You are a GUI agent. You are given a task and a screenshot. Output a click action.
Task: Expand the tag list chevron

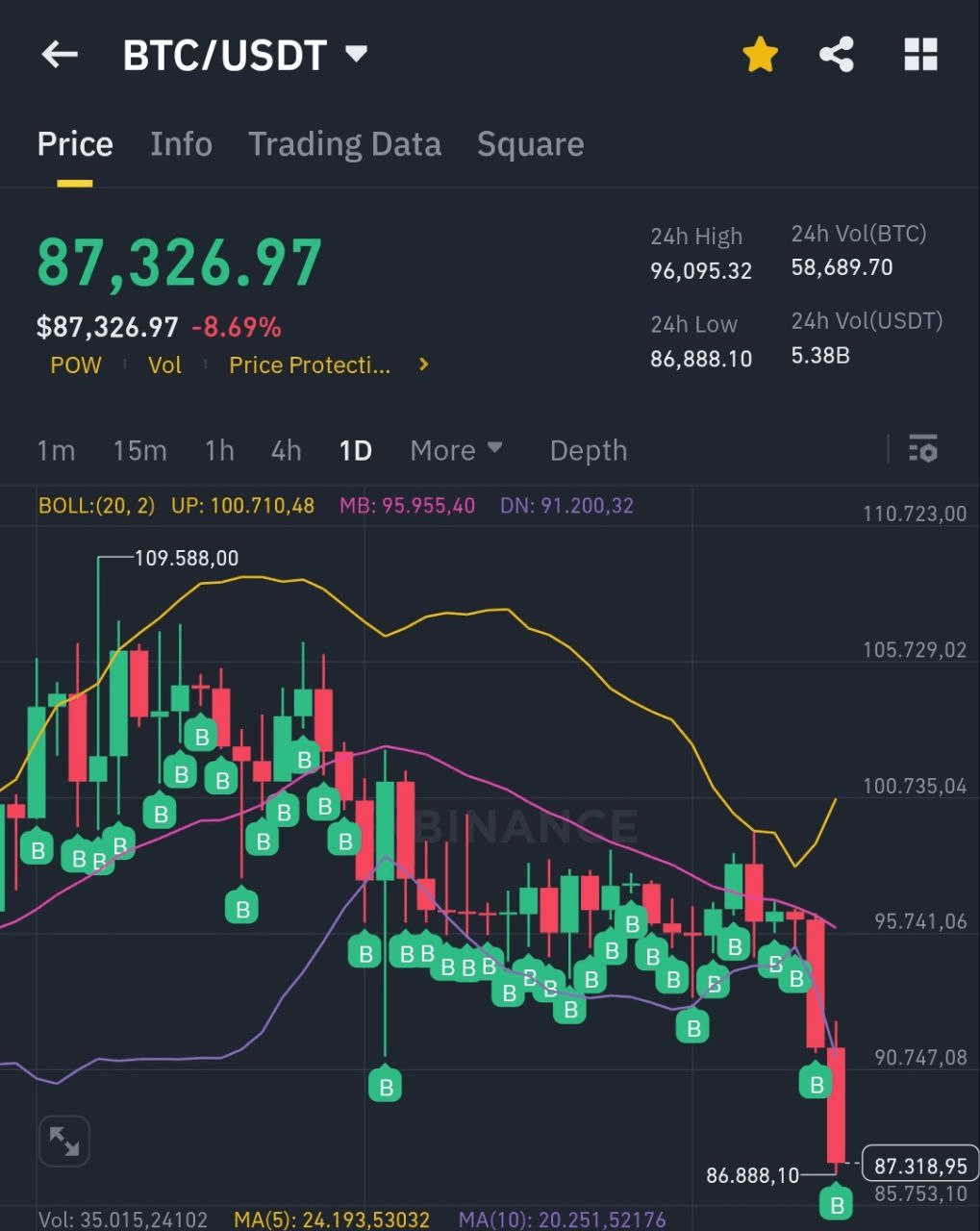(423, 364)
